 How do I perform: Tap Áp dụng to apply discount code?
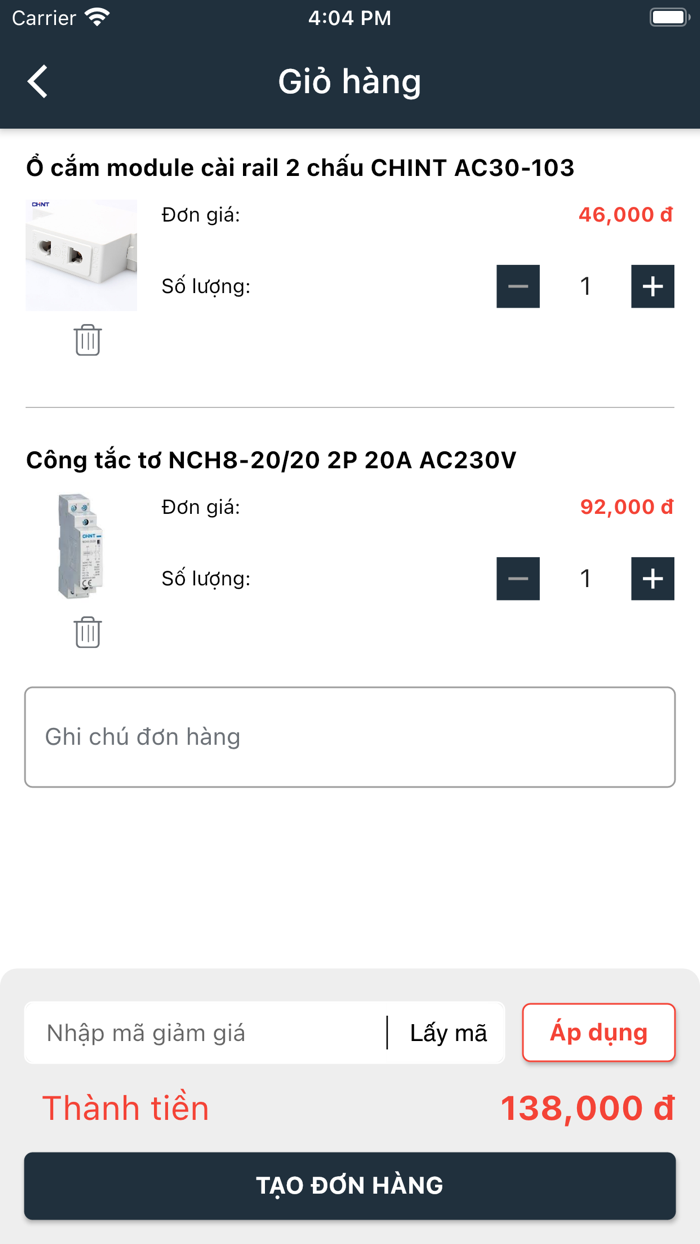tap(598, 1032)
